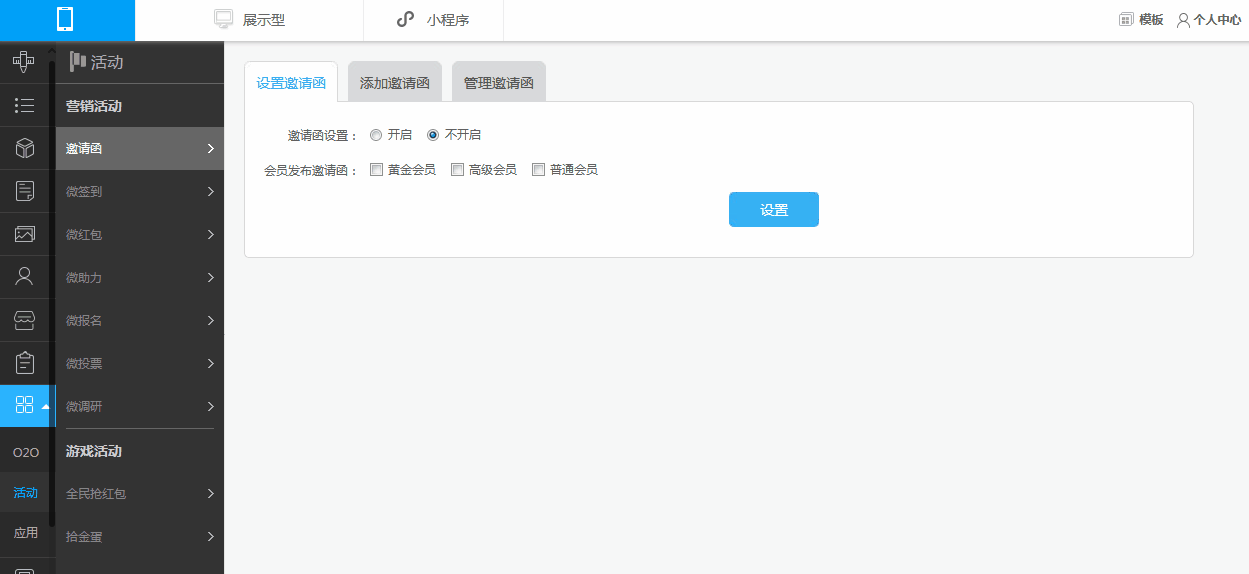This screenshot has height=574, width=1249.
Task: Click the mini-program icon beside 小程序
Action: tap(405, 19)
